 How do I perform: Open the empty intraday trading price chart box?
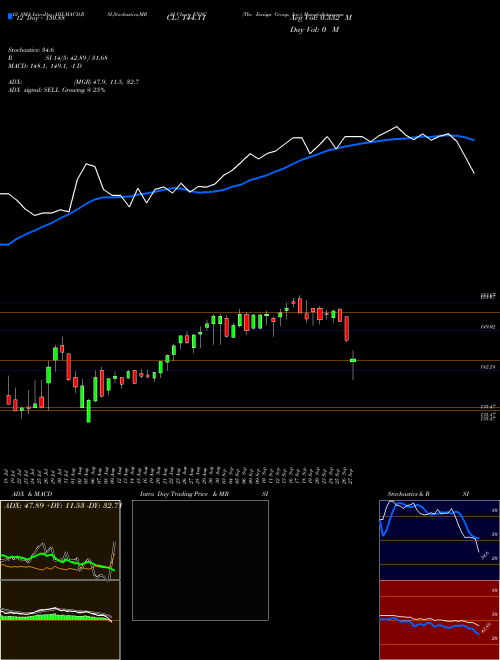[200, 560]
